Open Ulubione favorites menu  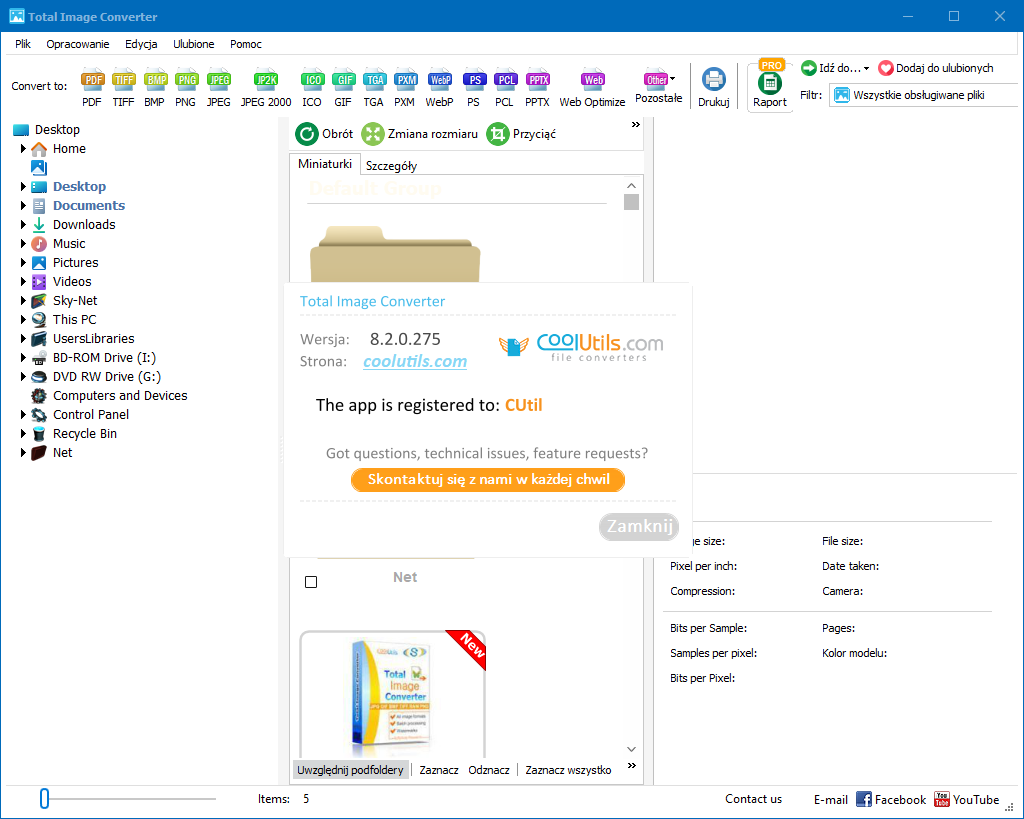(x=193, y=44)
